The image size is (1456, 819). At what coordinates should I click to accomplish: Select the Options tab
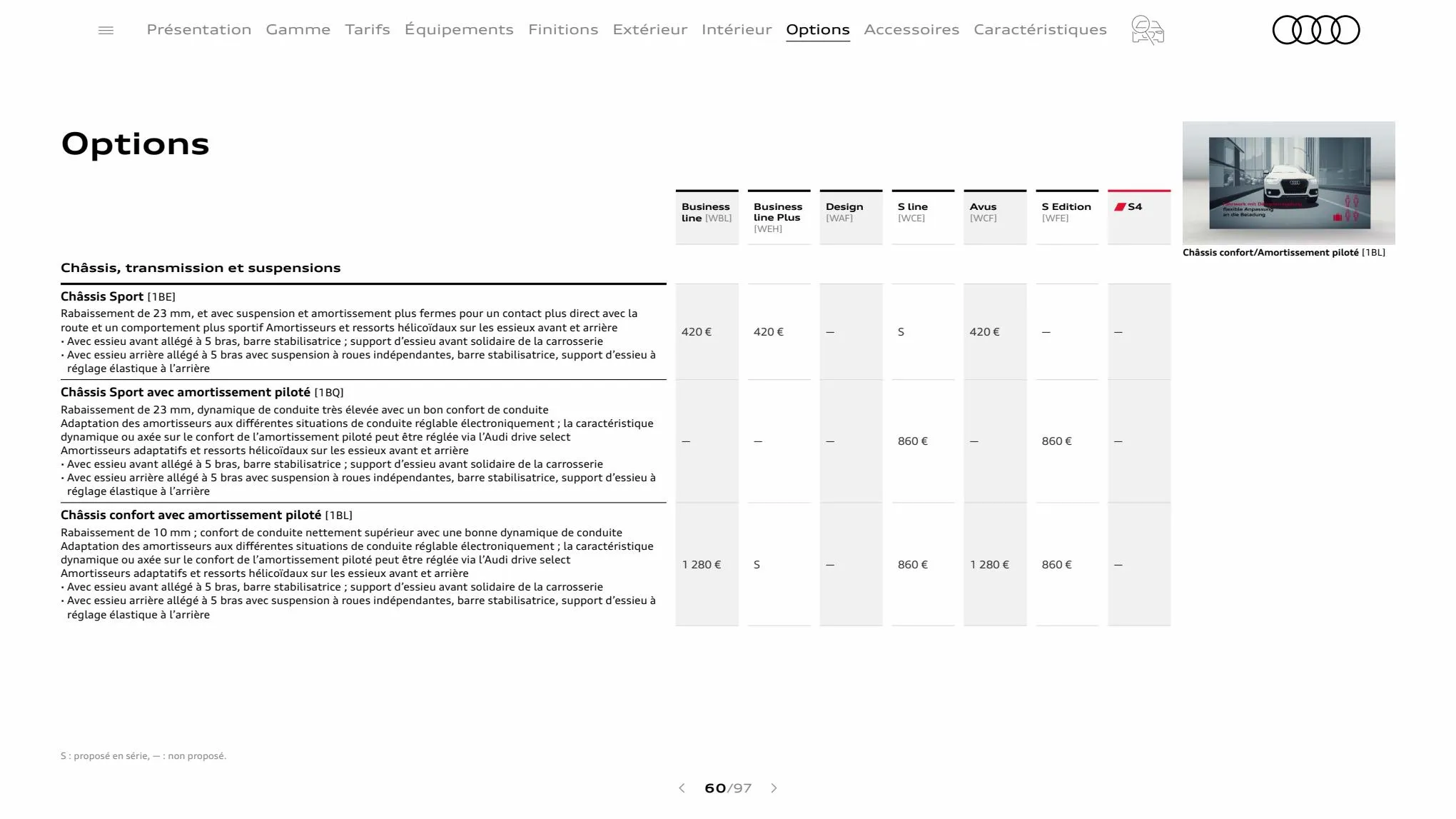(x=818, y=30)
